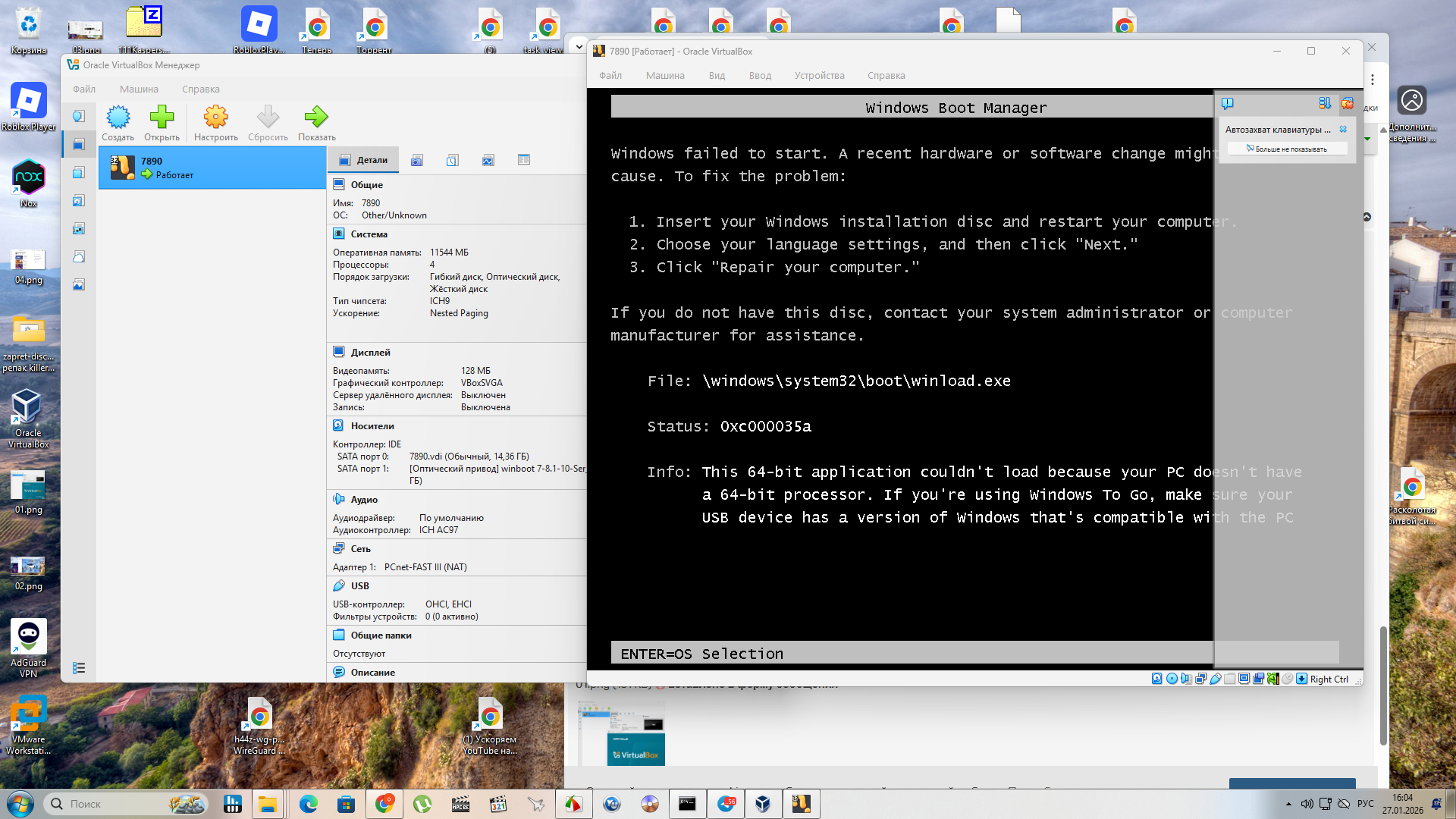Viewport: 1456px width, 819px height.
Task: Open the snapshots camera tab icon
Action: [x=416, y=160]
